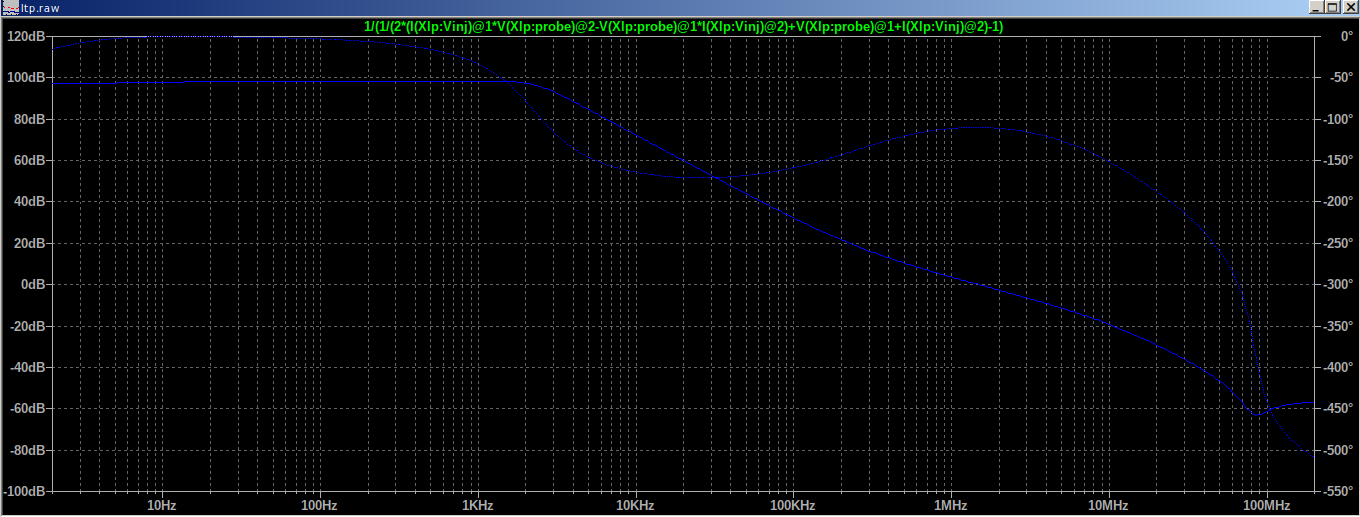Click the 100dB label on the left axis
Screen dimensions: 1360x517
(x=26, y=77)
